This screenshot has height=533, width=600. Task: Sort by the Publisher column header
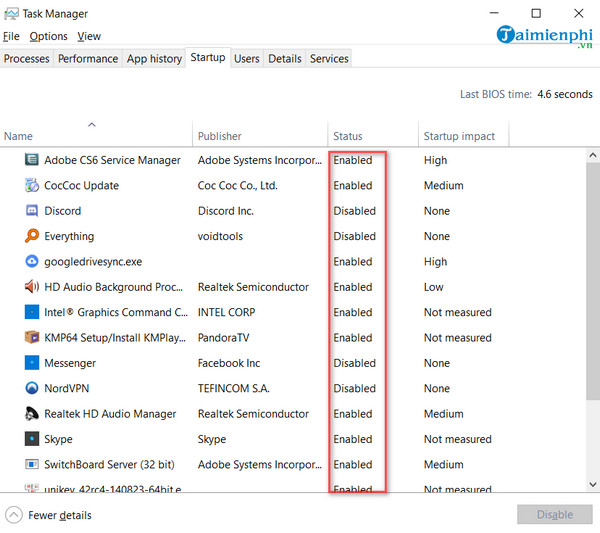pos(260,136)
